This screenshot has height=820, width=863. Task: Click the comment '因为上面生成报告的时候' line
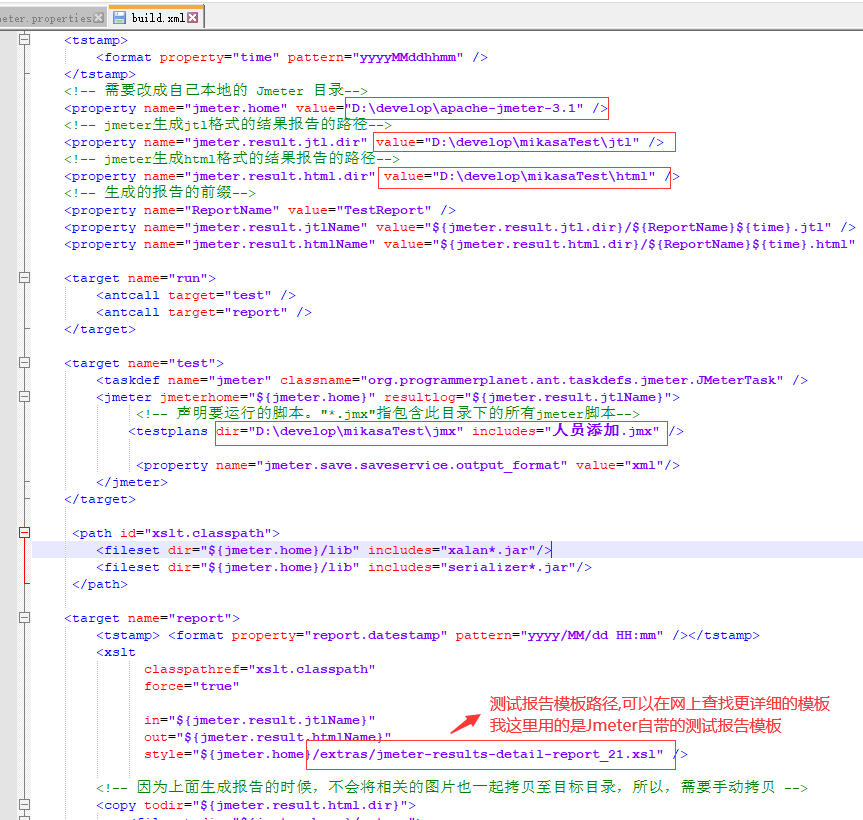(452, 788)
